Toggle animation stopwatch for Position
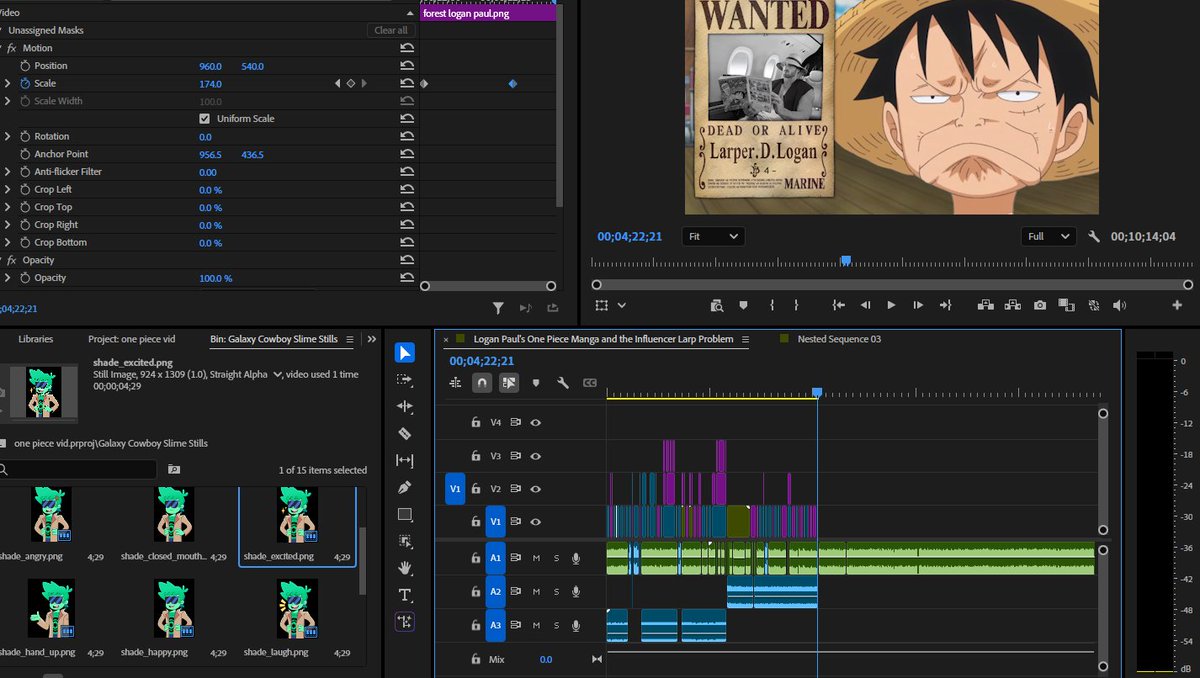Viewport: 1200px width, 678px height. 25,66
